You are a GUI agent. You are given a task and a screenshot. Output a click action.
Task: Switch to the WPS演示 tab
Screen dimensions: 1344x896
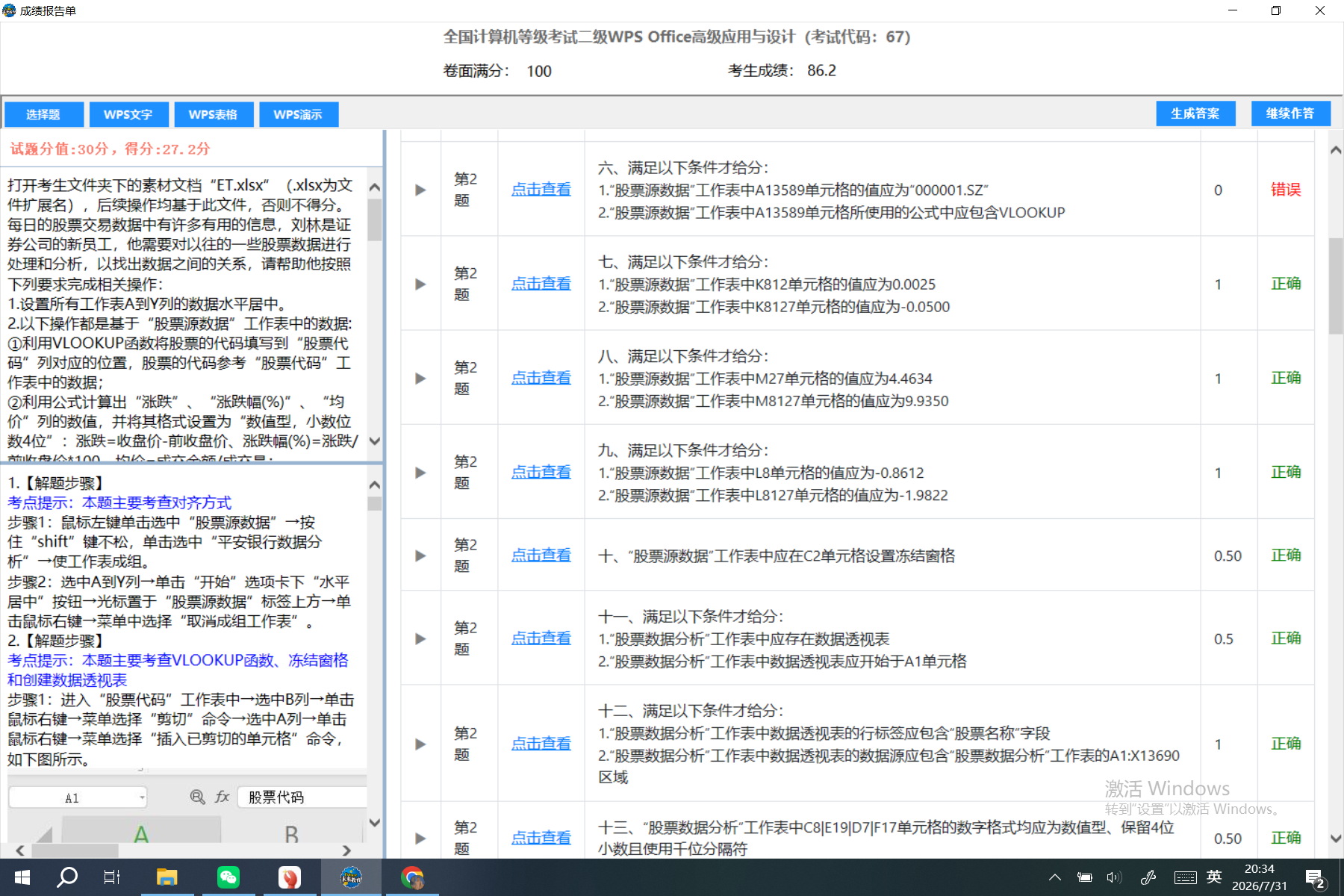coord(299,114)
